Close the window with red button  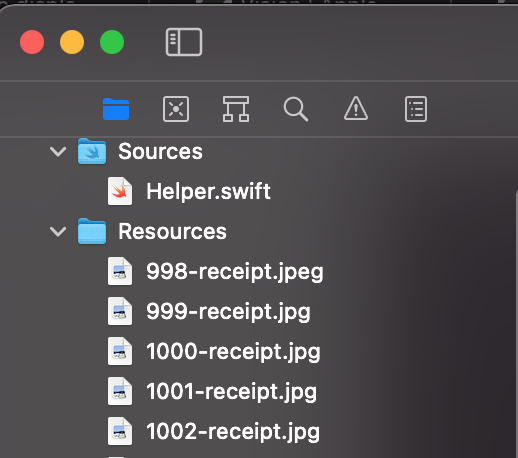click(x=32, y=42)
